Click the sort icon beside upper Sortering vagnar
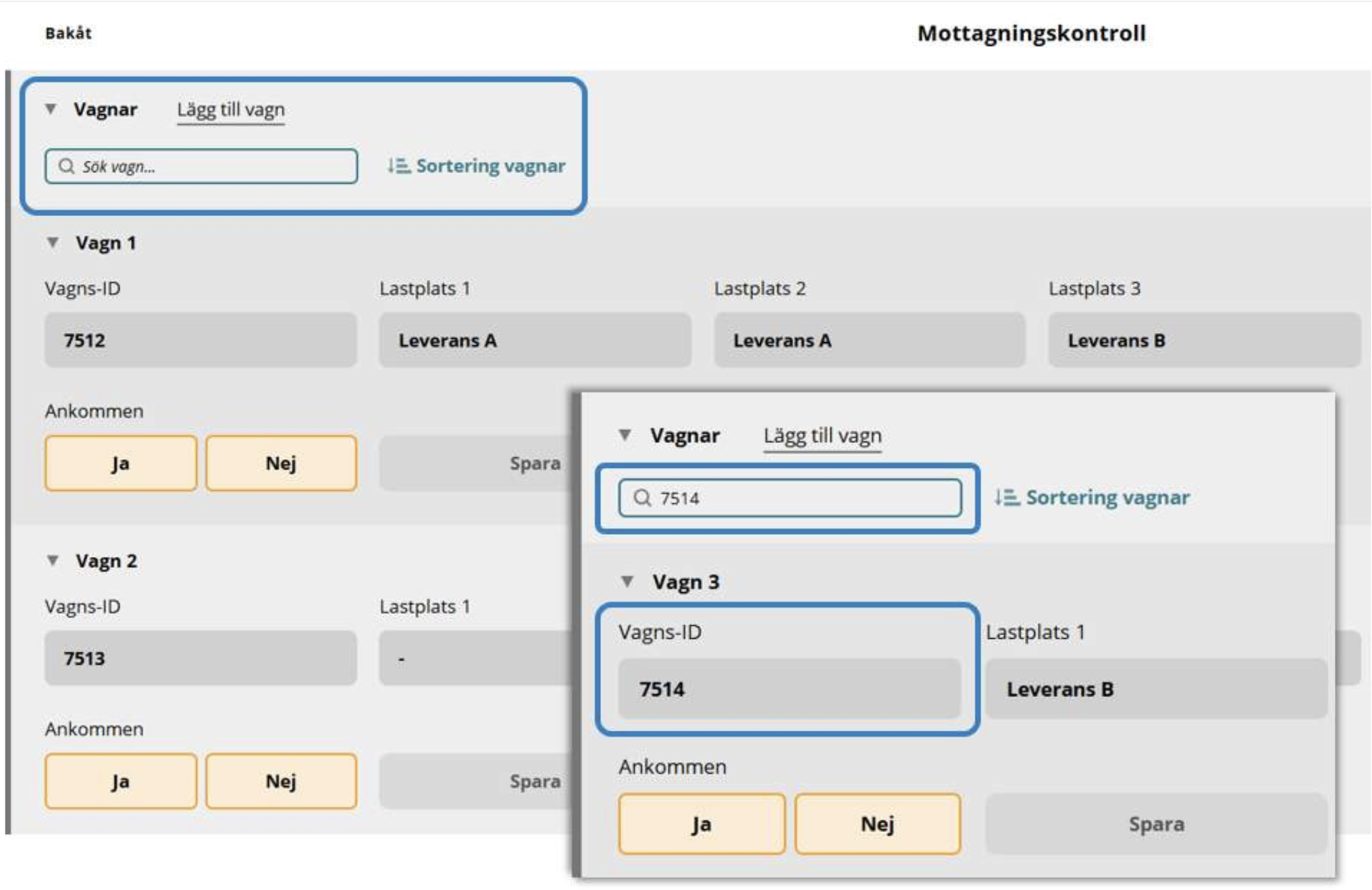The width and height of the screenshot is (1372, 890). pos(398,165)
